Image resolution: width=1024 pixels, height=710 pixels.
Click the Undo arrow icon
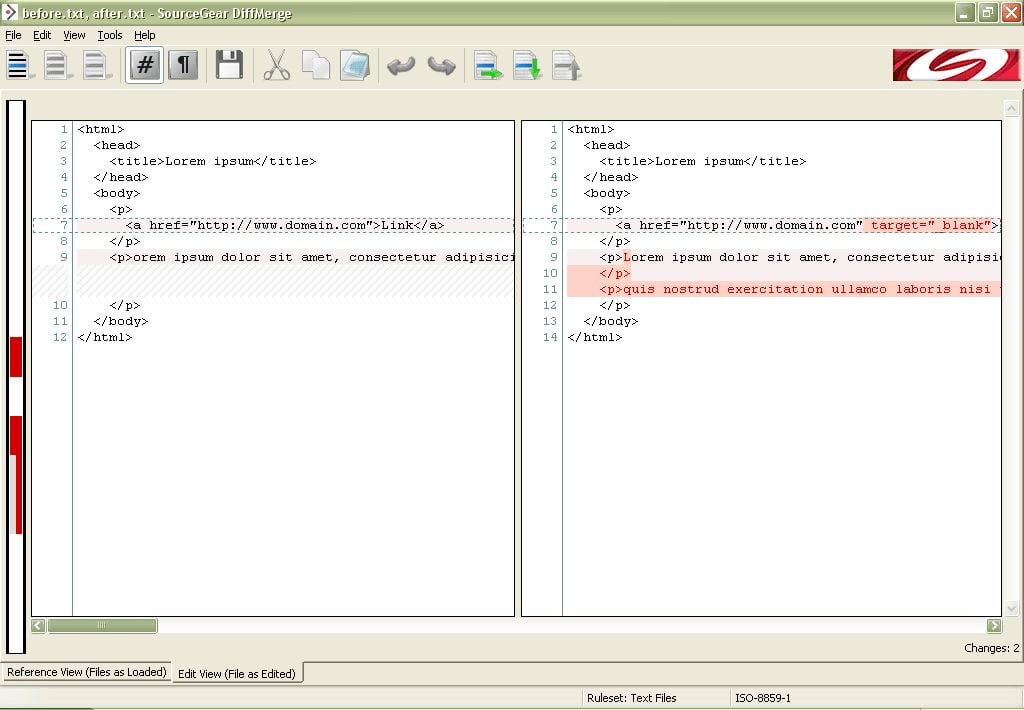point(401,65)
